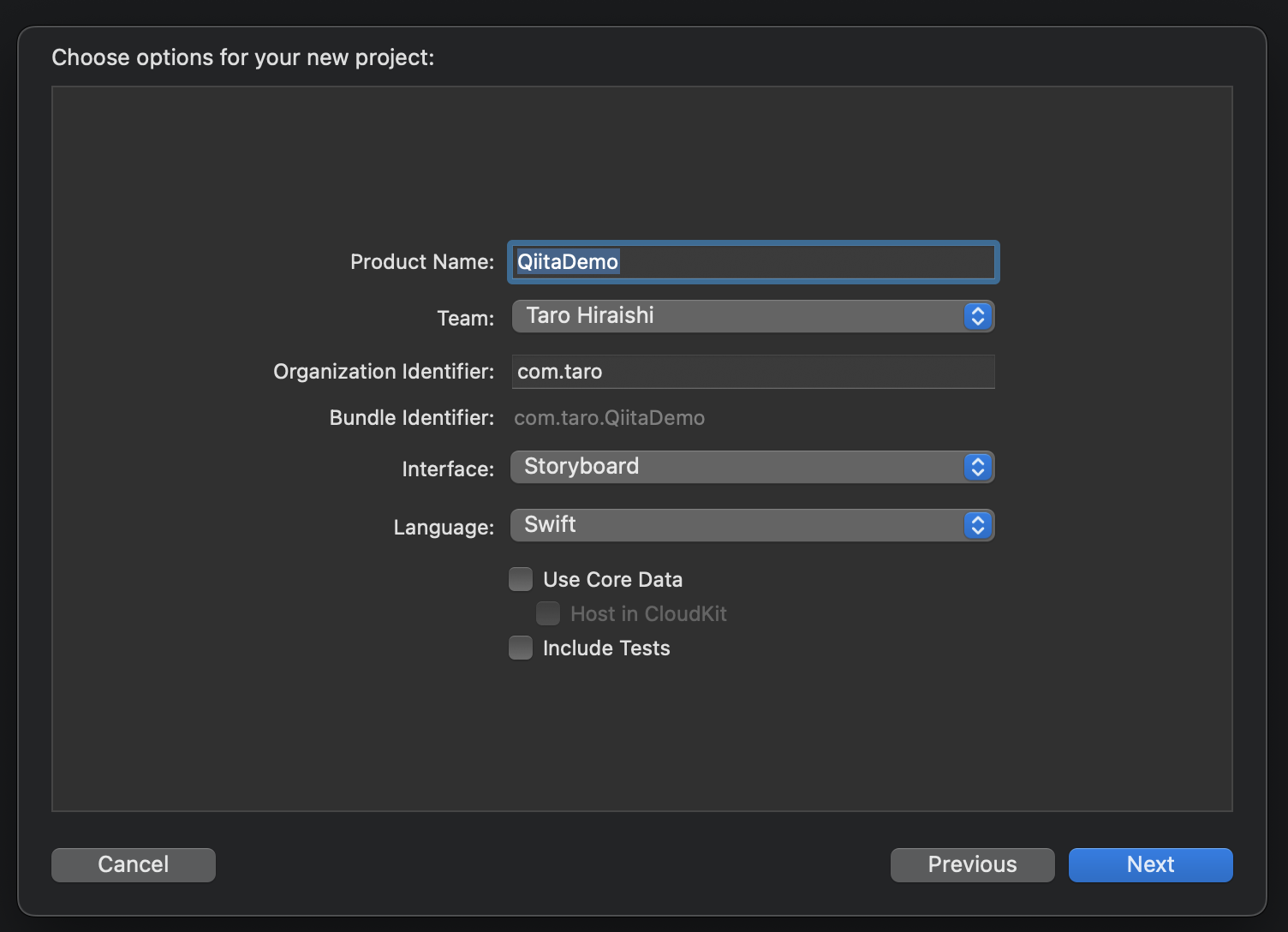The width and height of the screenshot is (1288, 932).
Task: Toggle the Host in CloudKit checkbox
Action: point(548,613)
